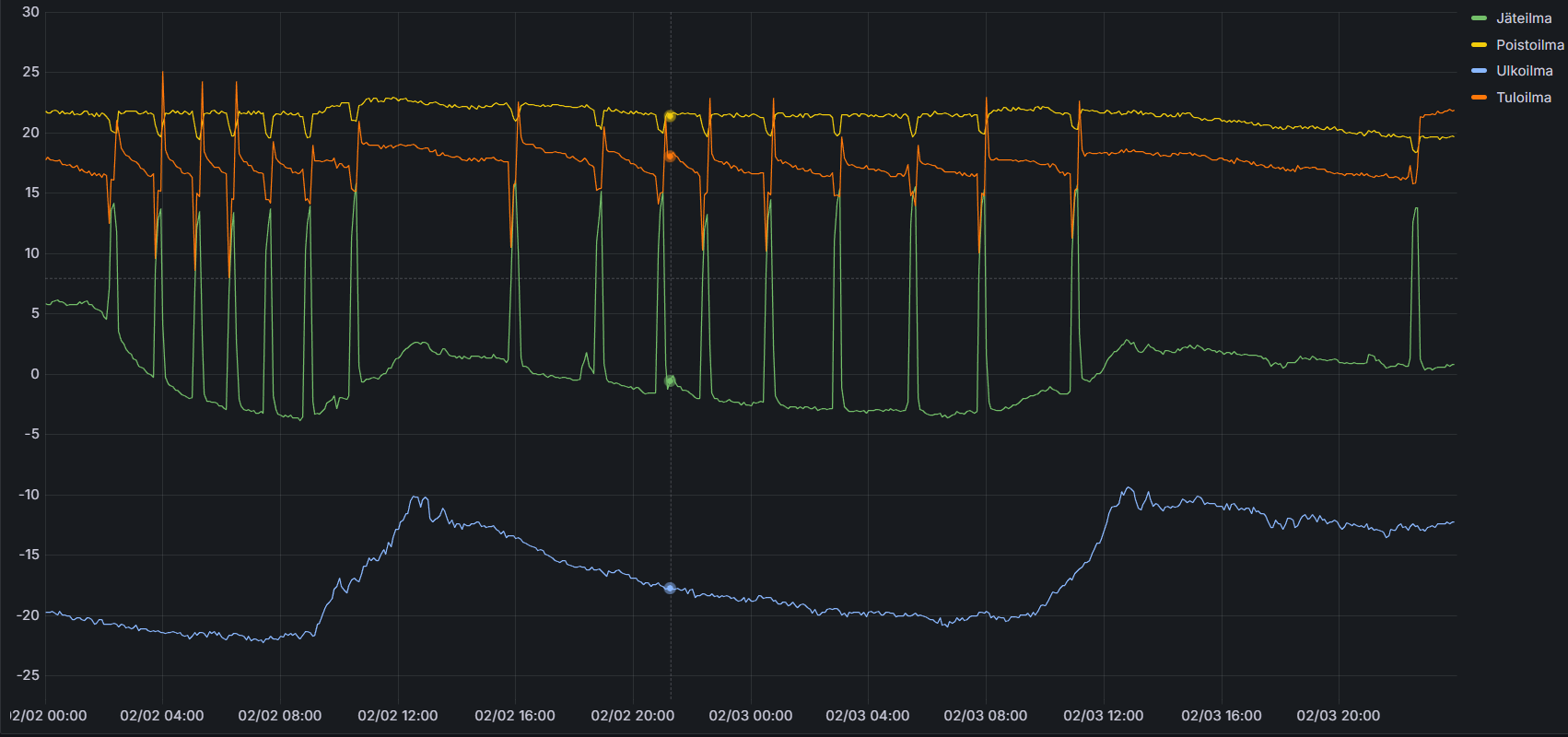Click the green Jäteilma legend color swatch
Viewport: 1568px width, 737px height.
[x=1480, y=18]
